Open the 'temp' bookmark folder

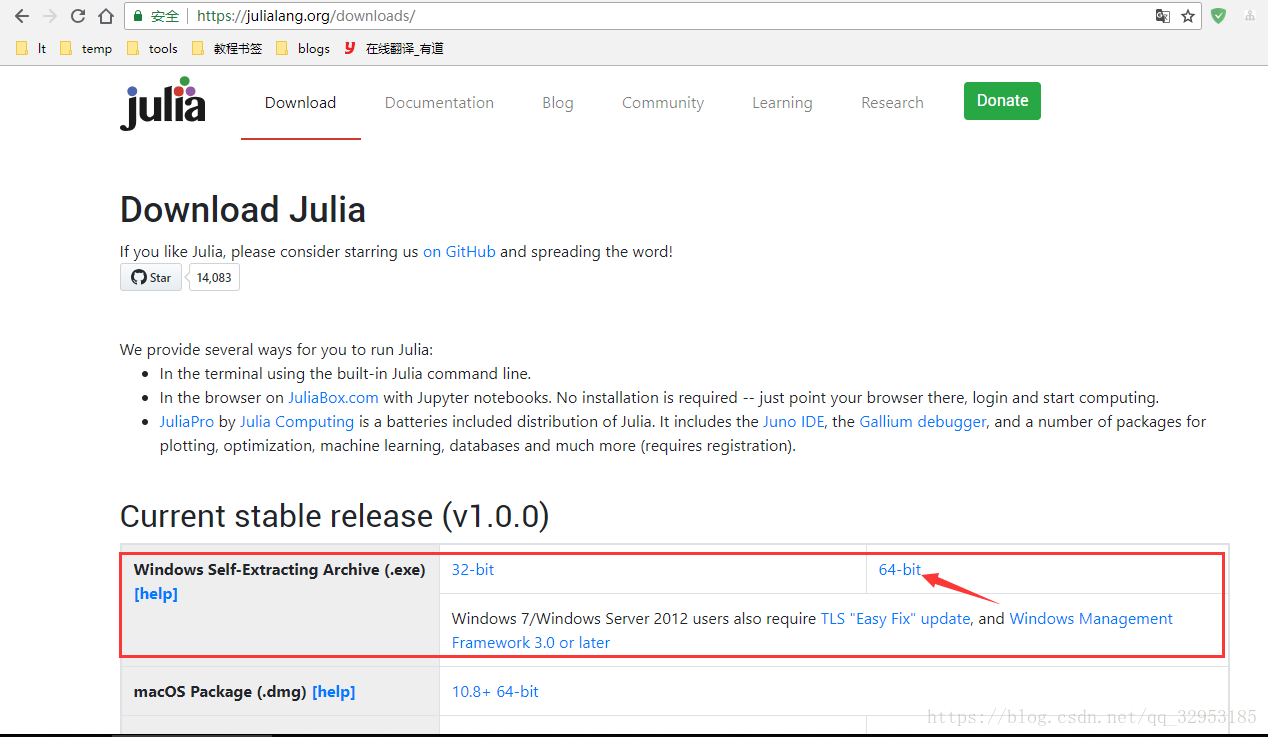pyautogui.click(x=86, y=48)
